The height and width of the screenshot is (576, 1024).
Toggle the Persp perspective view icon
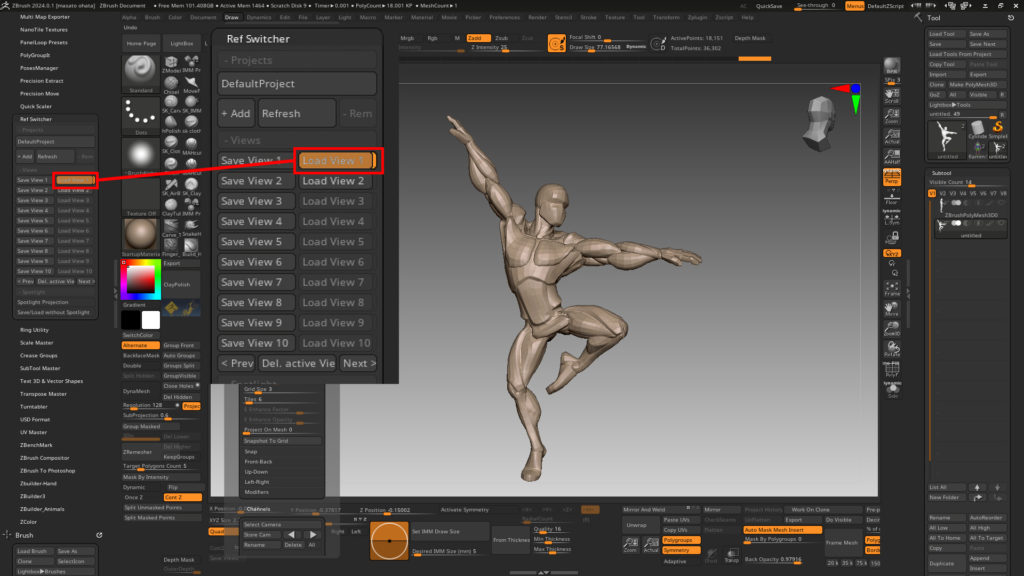(x=892, y=177)
